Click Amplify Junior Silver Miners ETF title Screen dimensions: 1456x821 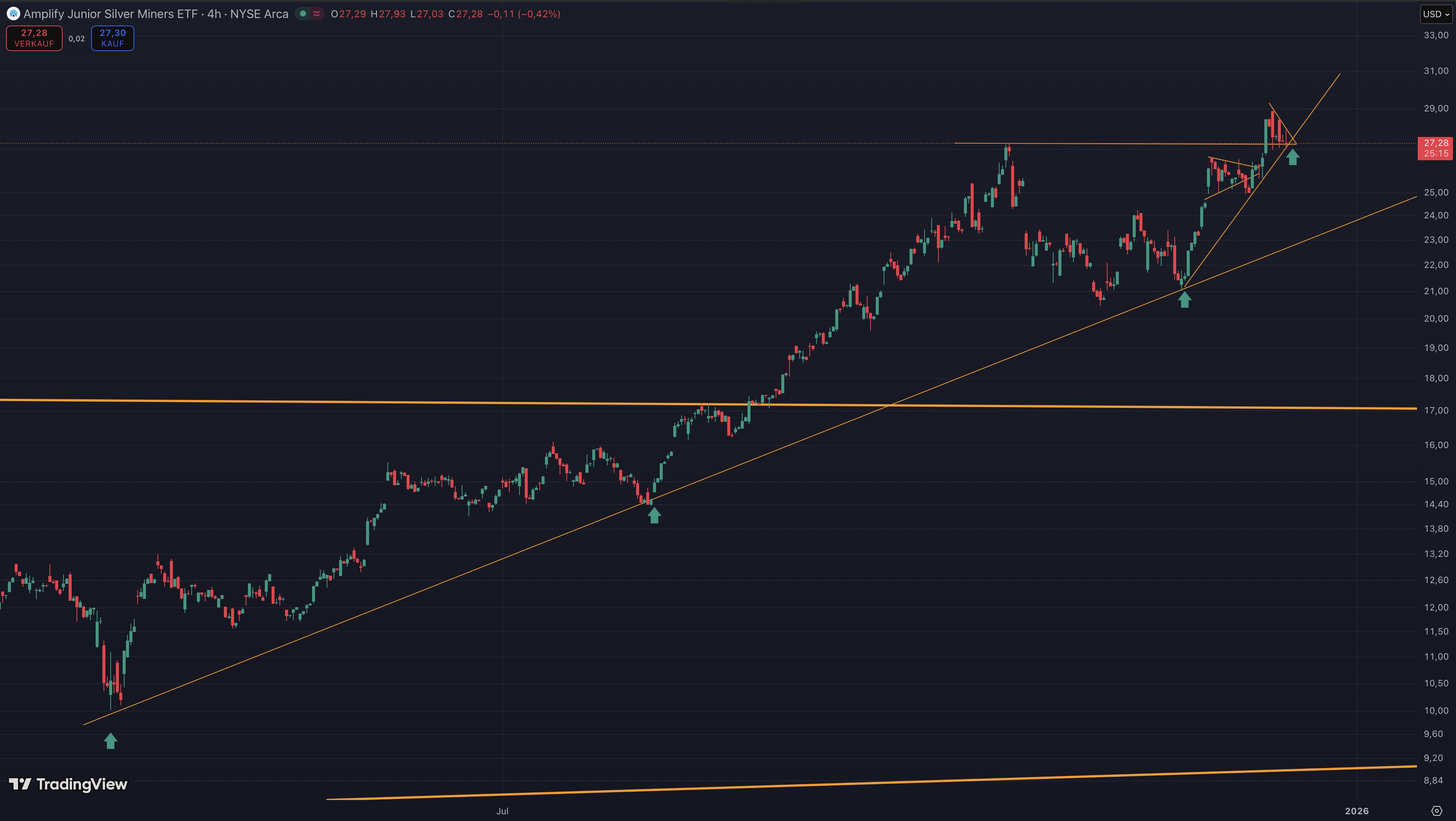click(x=110, y=14)
